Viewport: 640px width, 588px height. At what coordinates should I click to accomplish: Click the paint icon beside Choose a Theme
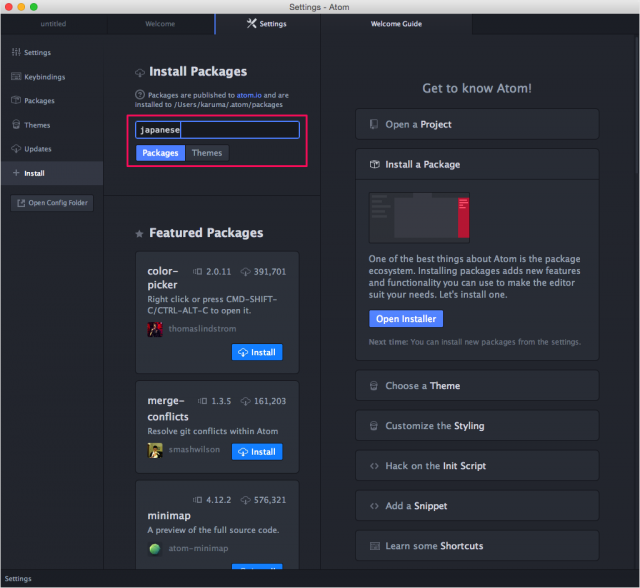(x=373, y=386)
